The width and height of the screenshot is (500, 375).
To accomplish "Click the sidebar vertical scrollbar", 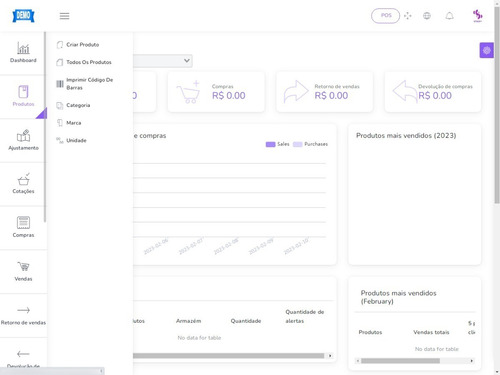I will pos(45,127).
